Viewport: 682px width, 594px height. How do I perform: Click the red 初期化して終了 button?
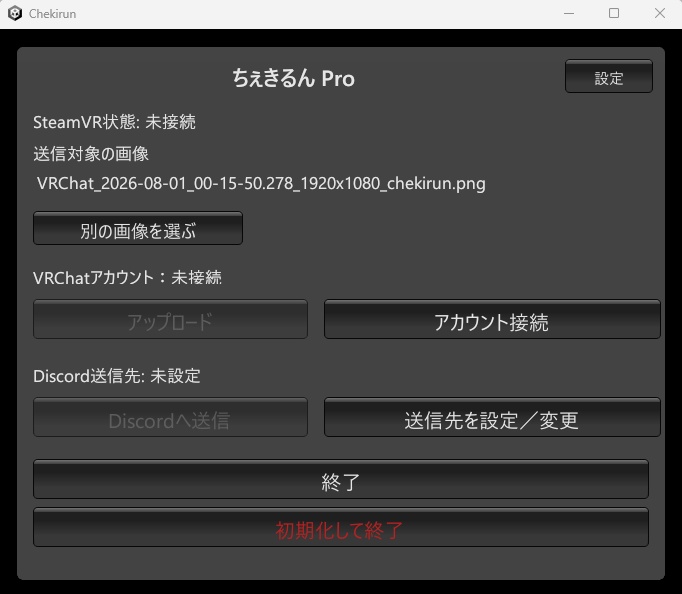tap(341, 527)
